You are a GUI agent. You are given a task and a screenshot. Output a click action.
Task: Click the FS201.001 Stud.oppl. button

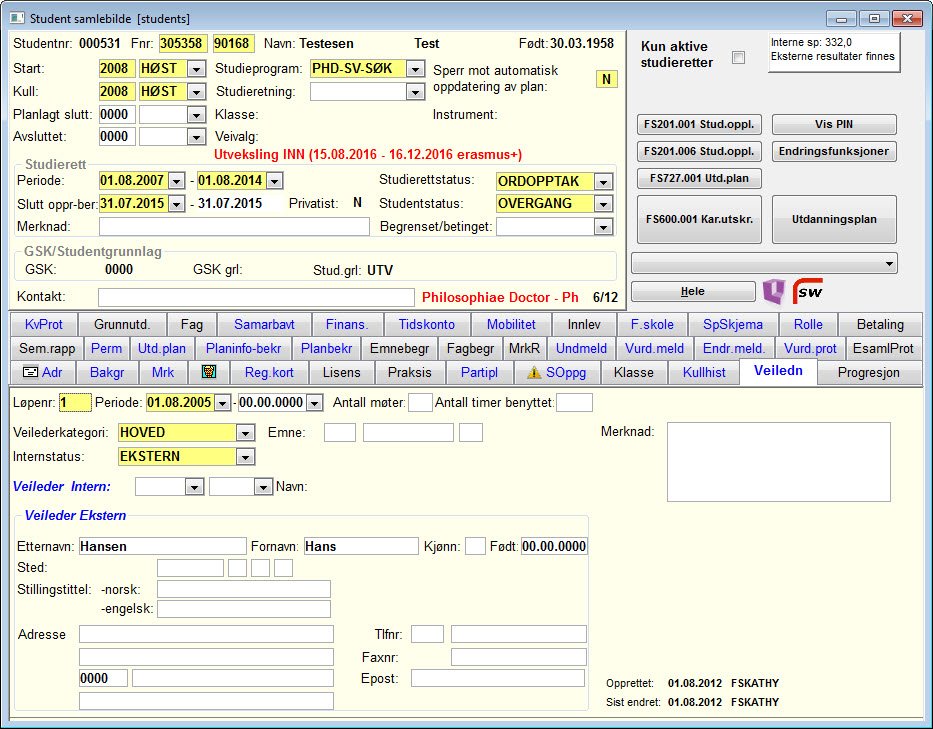[x=699, y=124]
